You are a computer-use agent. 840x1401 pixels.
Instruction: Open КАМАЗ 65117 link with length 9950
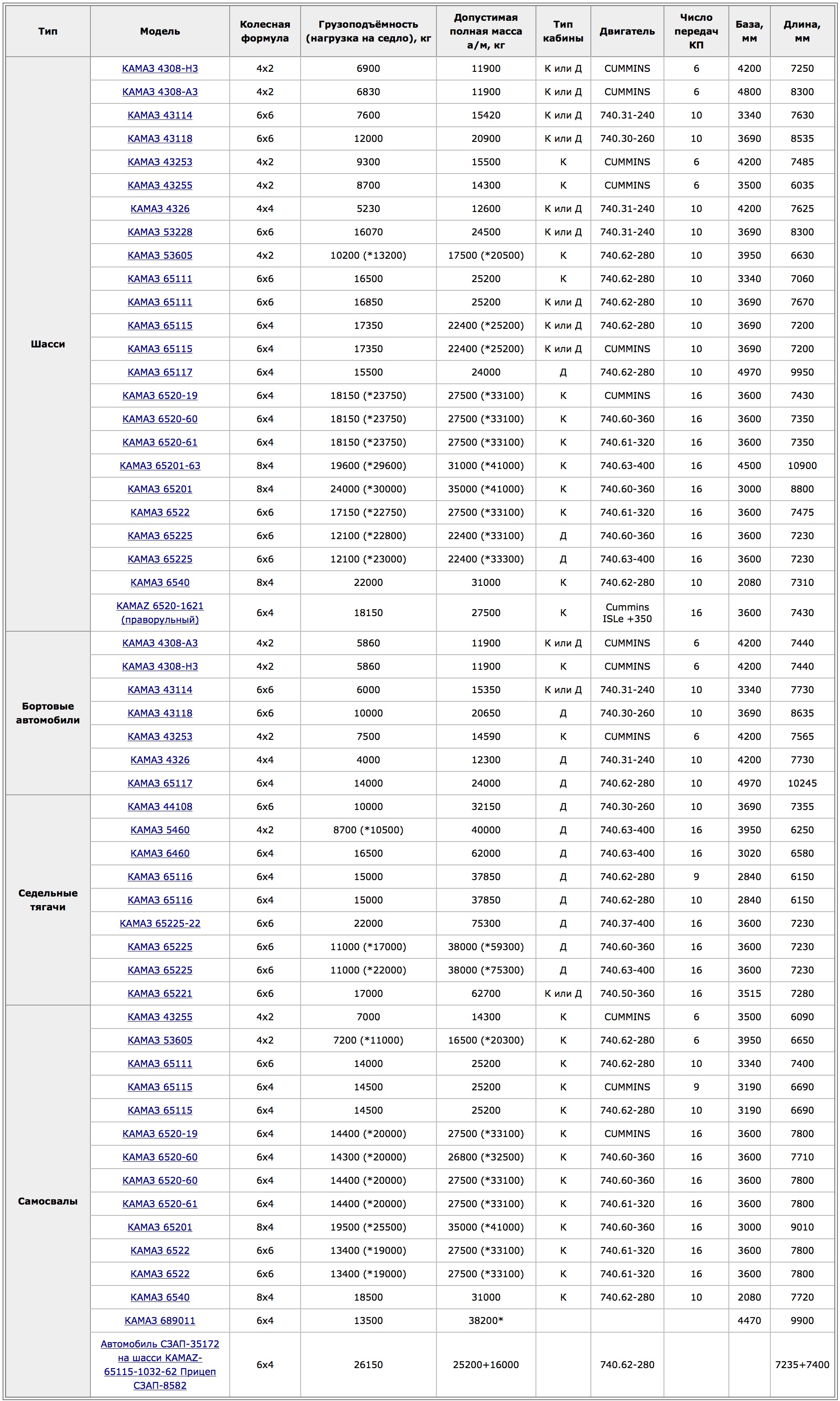tap(160, 373)
